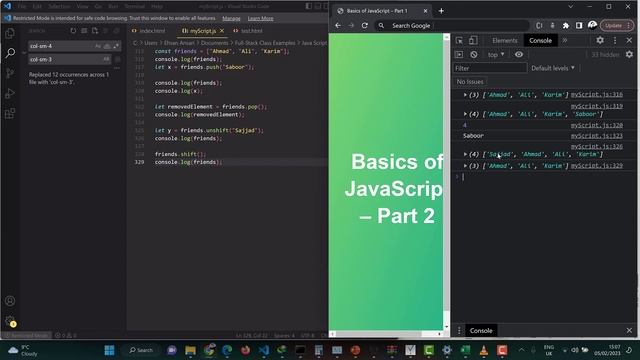The width and height of the screenshot is (640, 360).
Task: Open console settings gear next to hidden count
Action: click(629, 54)
